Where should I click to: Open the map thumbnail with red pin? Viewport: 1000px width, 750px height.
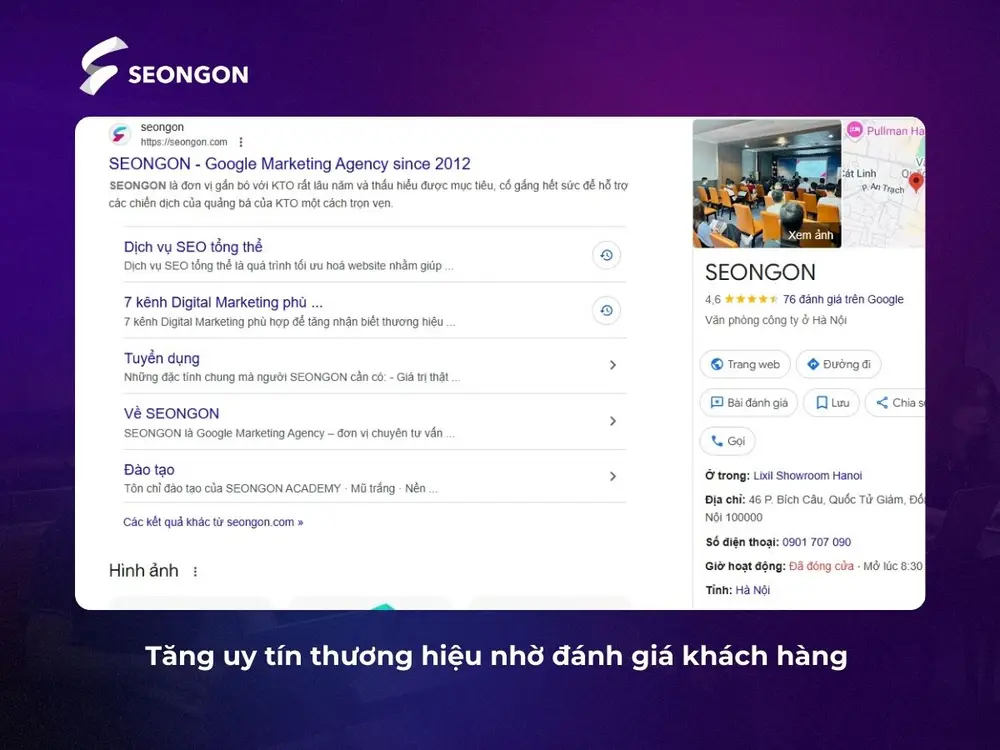point(883,184)
